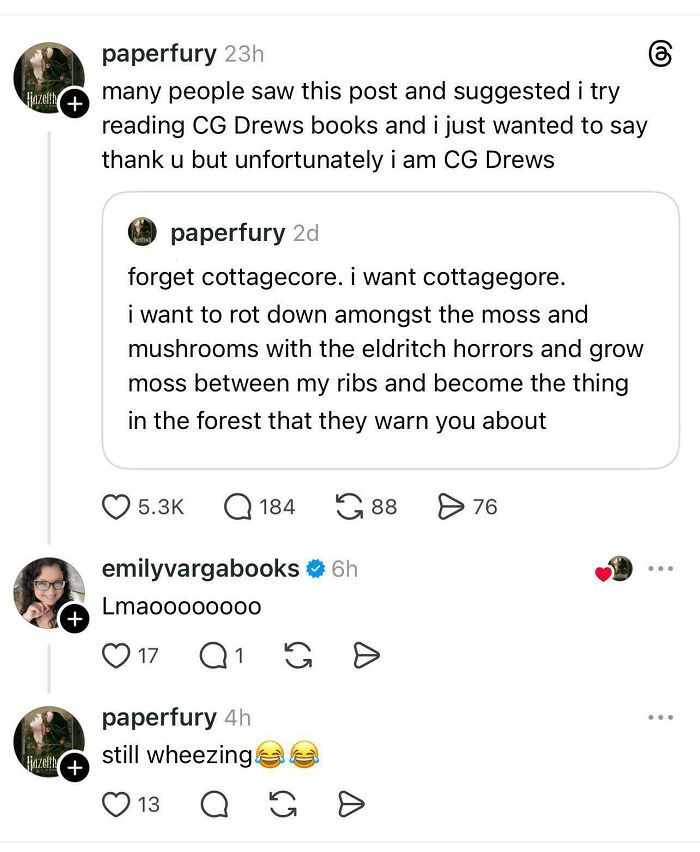Share the original post via the send icon
Screen dimensions: 700x852
click(x=453, y=506)
